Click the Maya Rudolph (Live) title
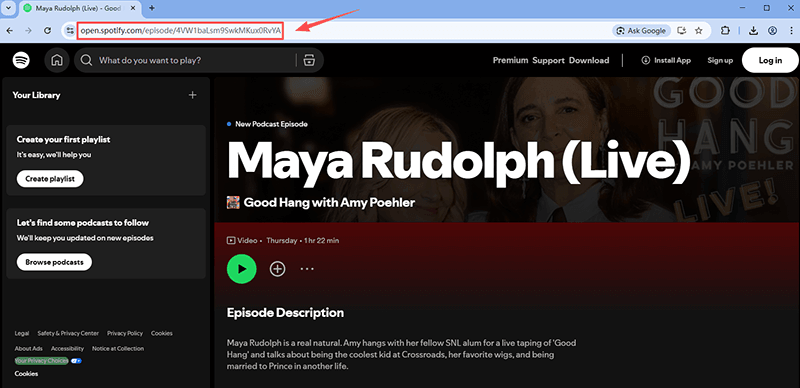The height and width of the screenshot is (388, 800). click(x=459, y=163)
